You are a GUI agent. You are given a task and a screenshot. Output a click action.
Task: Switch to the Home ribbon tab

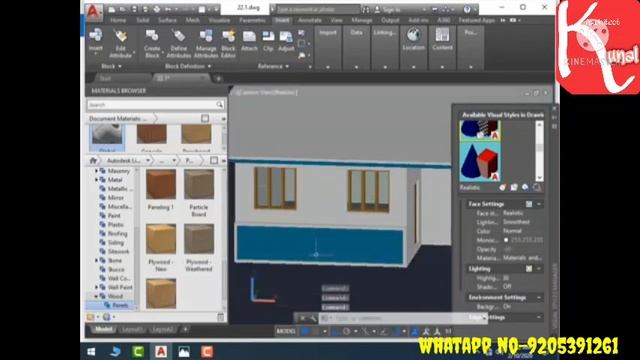[x=118, y=20]
